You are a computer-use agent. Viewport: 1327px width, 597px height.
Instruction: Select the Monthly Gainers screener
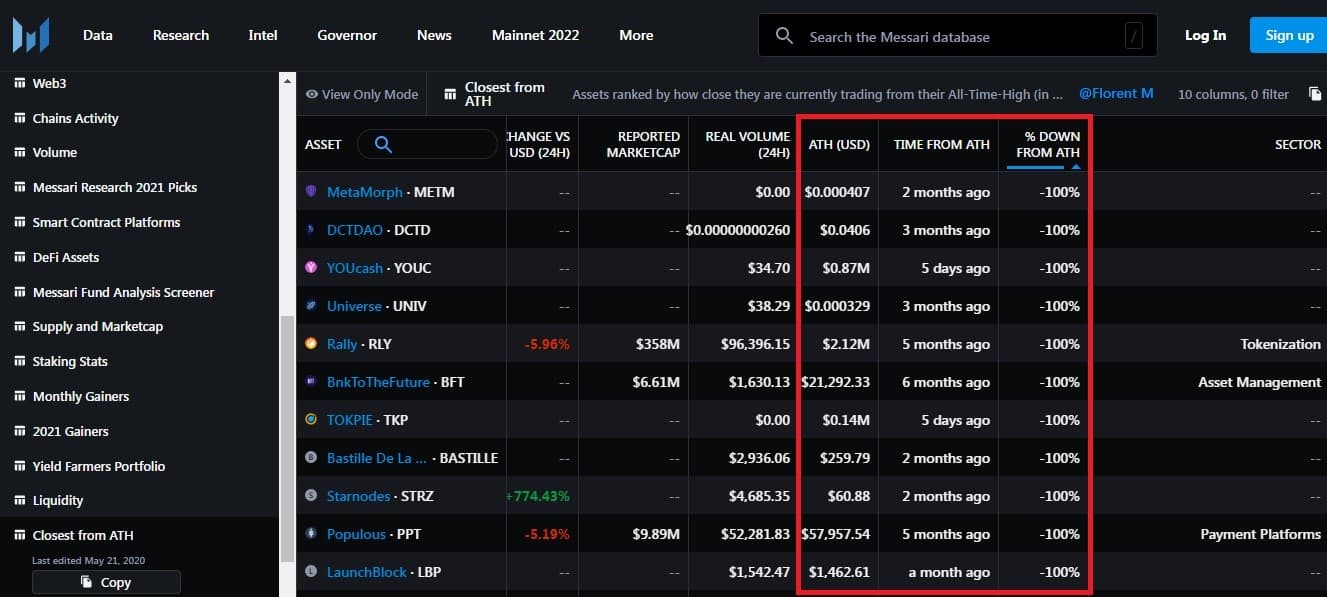coord(81,396)
